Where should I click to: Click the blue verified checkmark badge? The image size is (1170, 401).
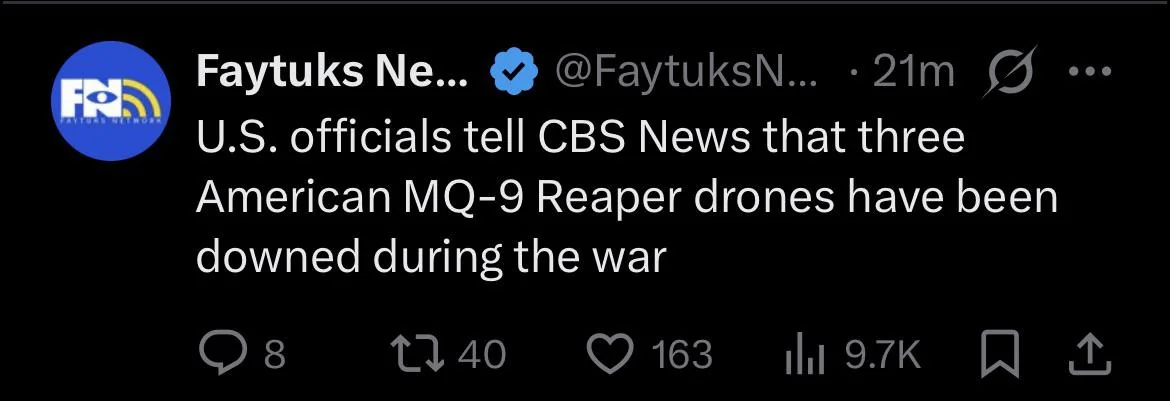point(512,72)
